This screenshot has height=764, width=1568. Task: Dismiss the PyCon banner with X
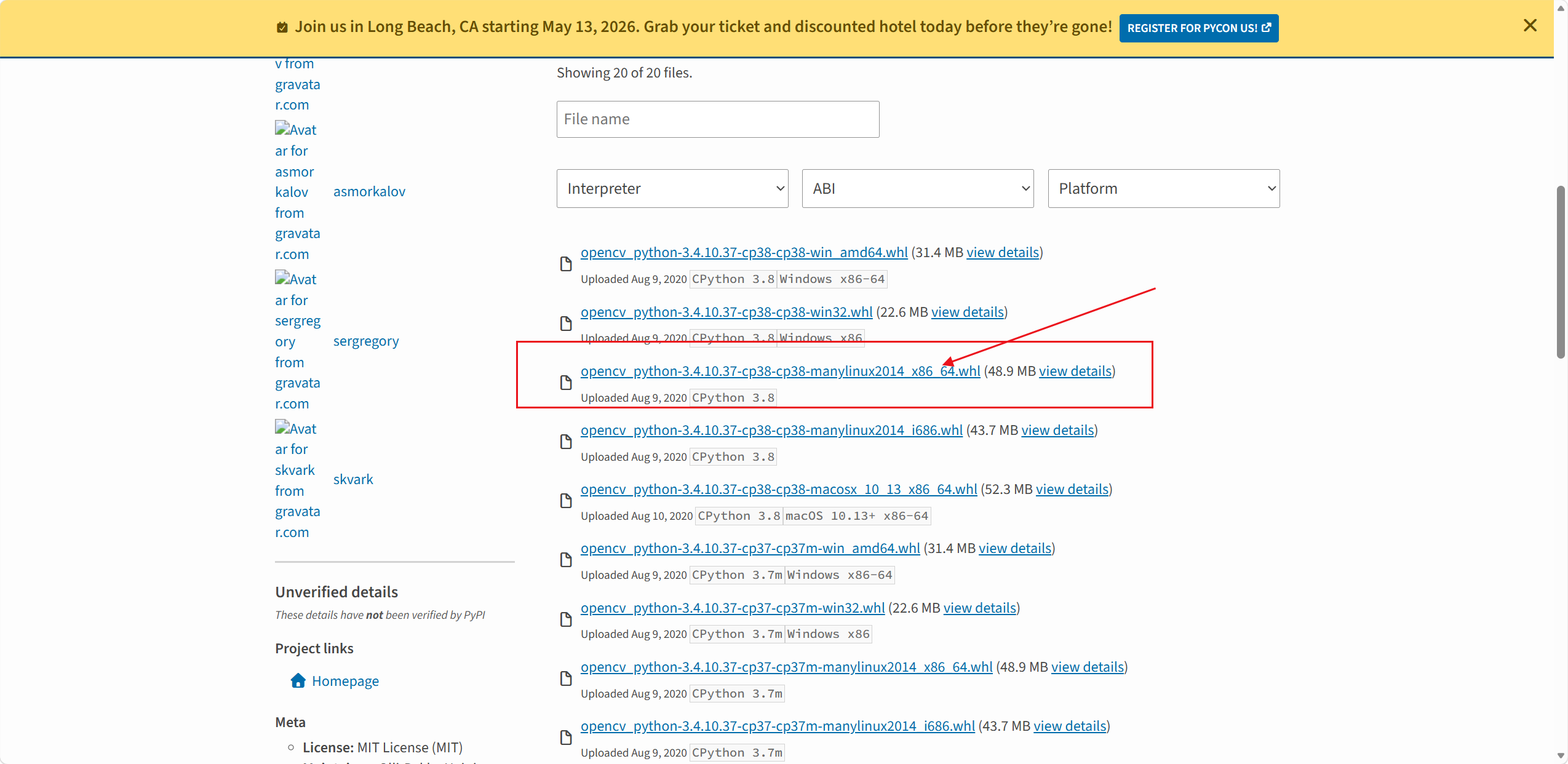tap(1530, 25)
